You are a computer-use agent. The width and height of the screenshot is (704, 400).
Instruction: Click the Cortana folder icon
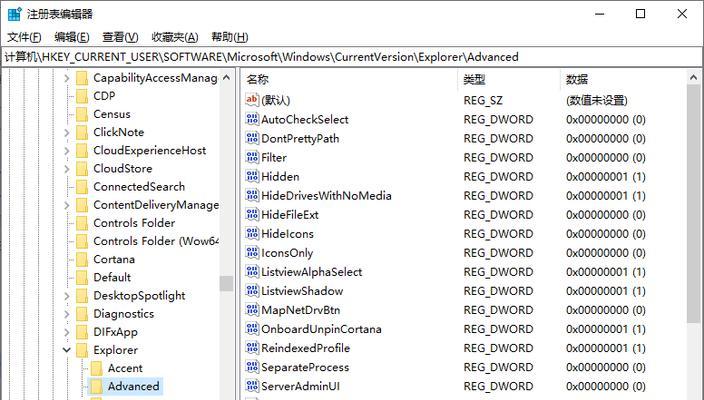click(x=82, y=259)
